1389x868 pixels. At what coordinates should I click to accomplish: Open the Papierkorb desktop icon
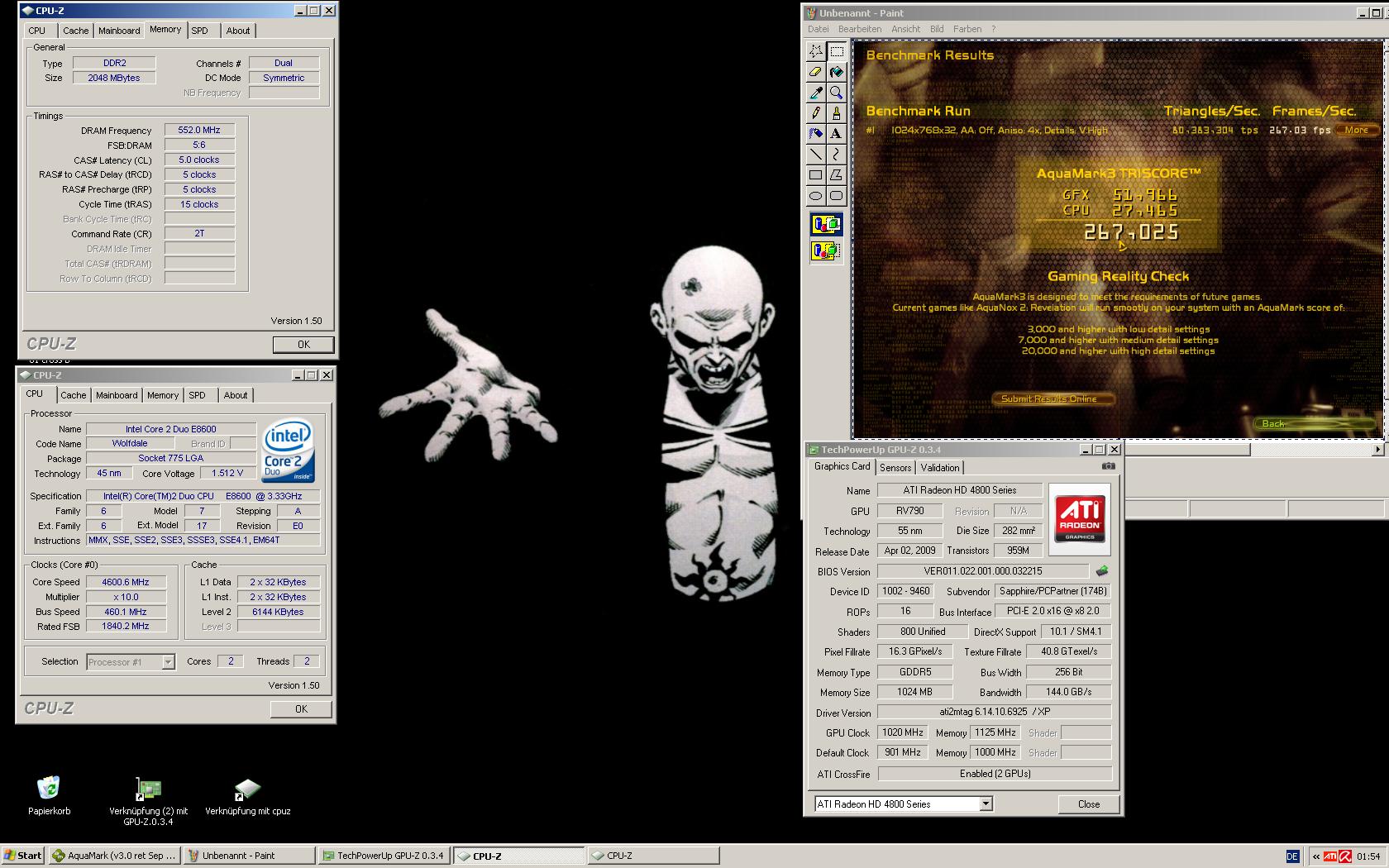click(49, 796)
